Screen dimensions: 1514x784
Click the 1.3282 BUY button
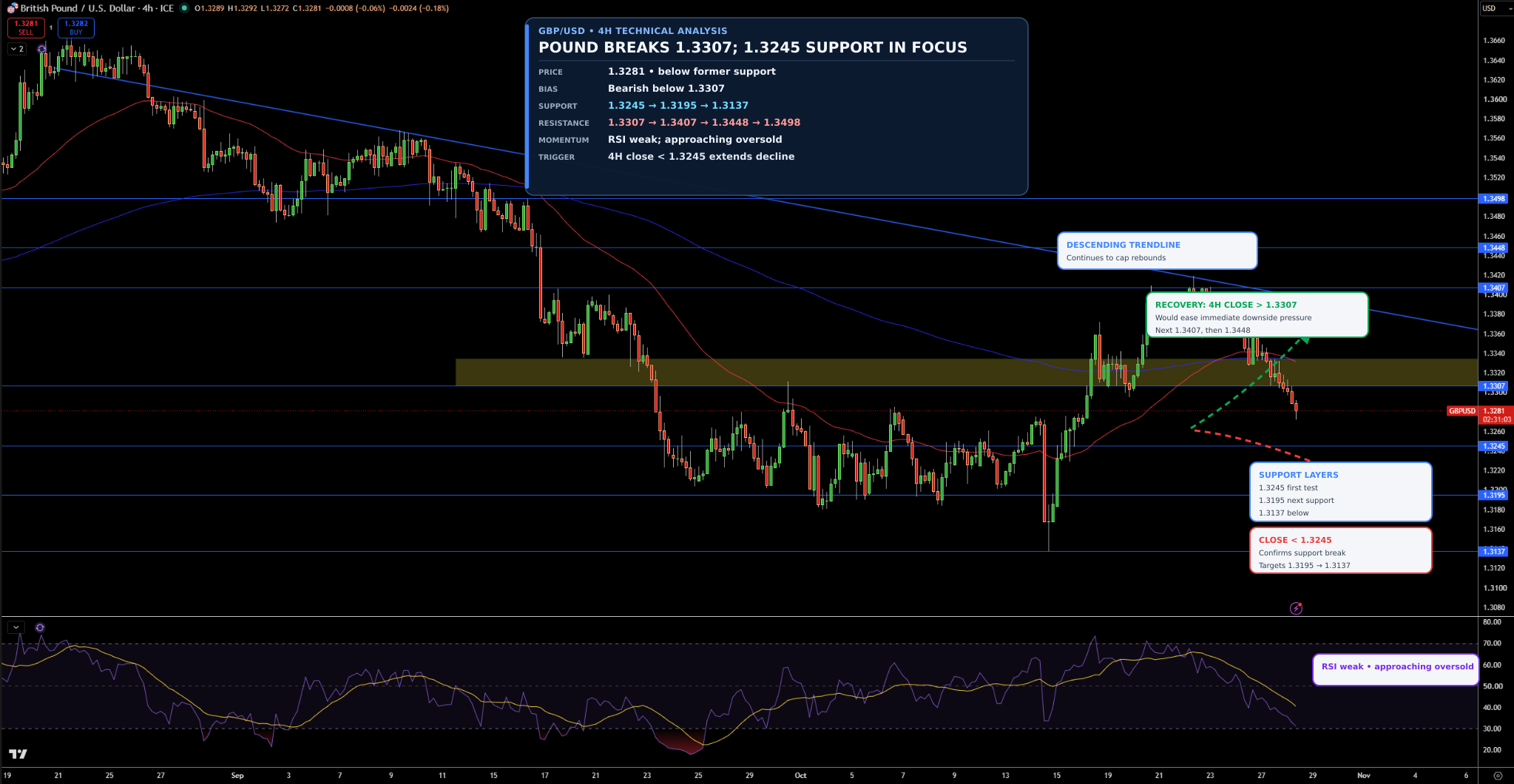(75, 27)
